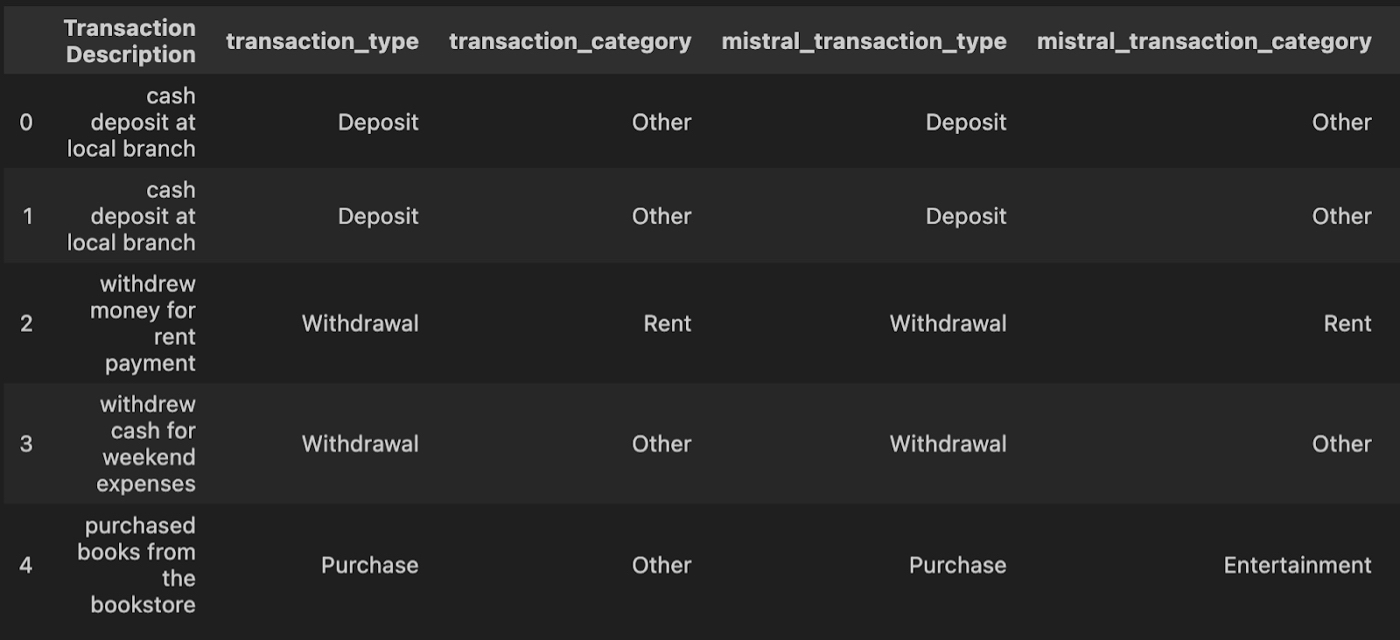Select 'purchased books from the bookstore' cell
Viewport: 1400px width, 640px height.
[137, 565]
